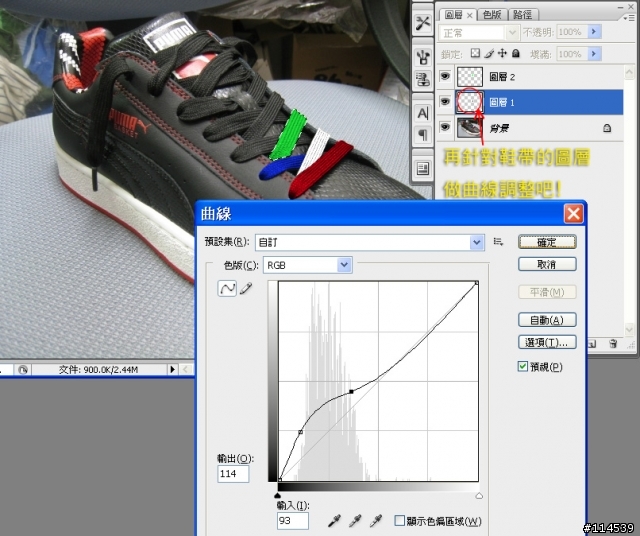Screen dimensions: 640x536
Task: Click the lock transparent pixels icon
Action: (x=475, y=53)
